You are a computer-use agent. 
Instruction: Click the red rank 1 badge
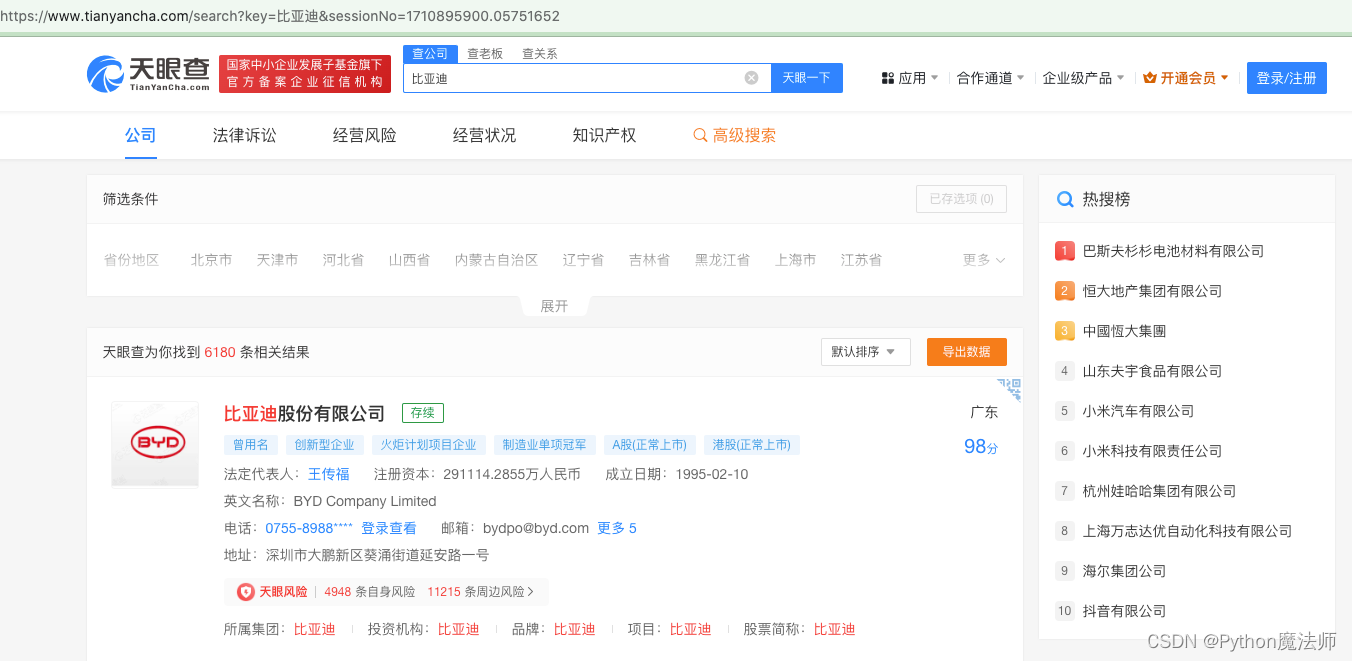pyautogui.click(x=1065, y=251)
